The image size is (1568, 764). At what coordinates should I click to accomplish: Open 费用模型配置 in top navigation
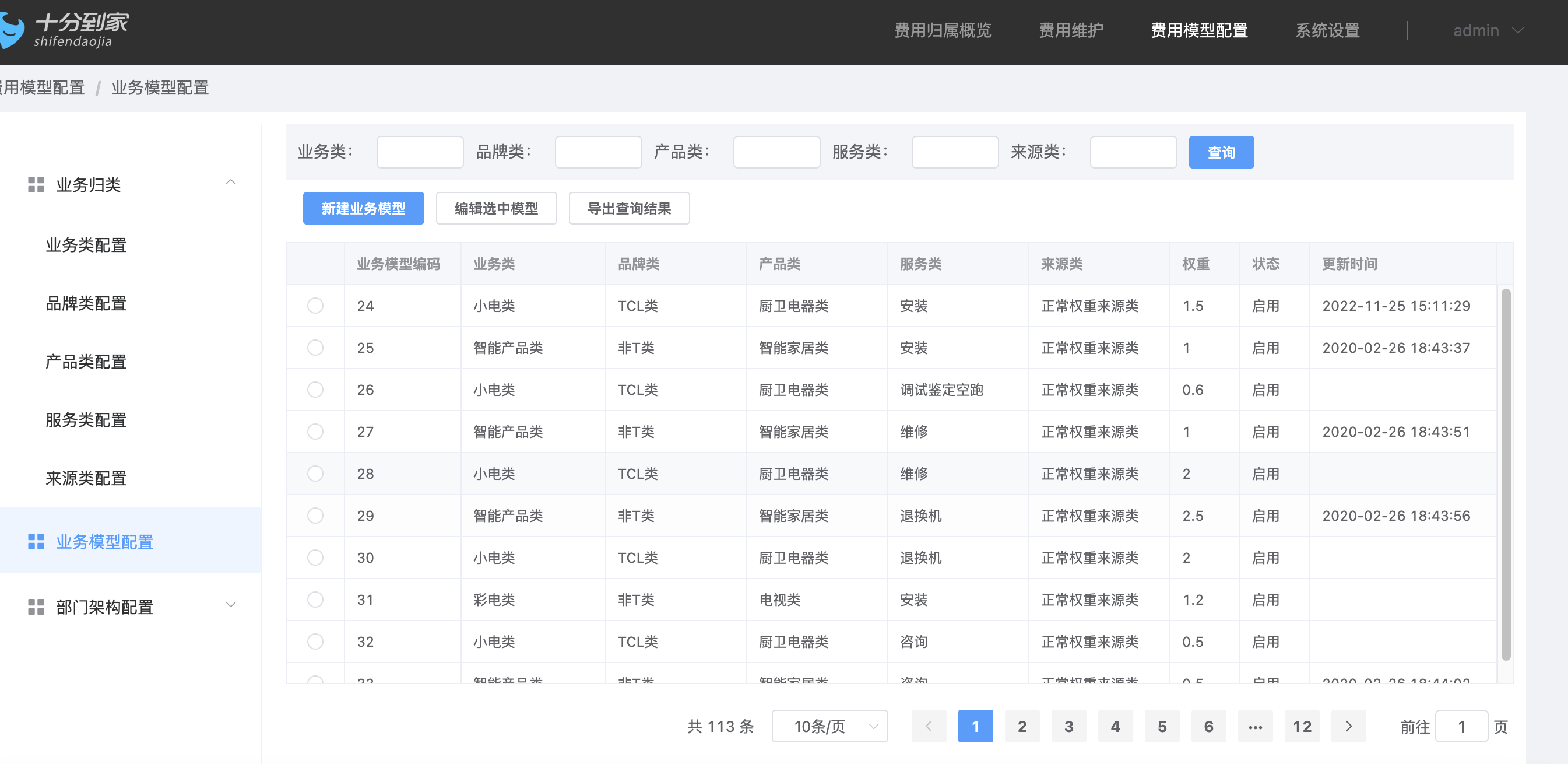pos(1199,30)
